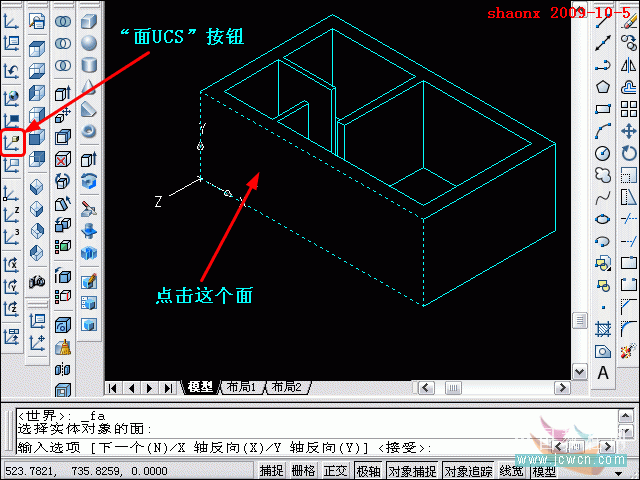Click the Explode tool
Screen dimensions: 640x480
click(x=629, y=351)
